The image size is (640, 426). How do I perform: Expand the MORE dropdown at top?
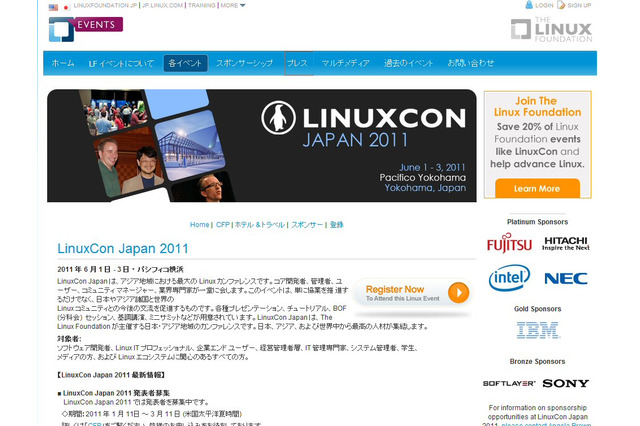(233, 5)
